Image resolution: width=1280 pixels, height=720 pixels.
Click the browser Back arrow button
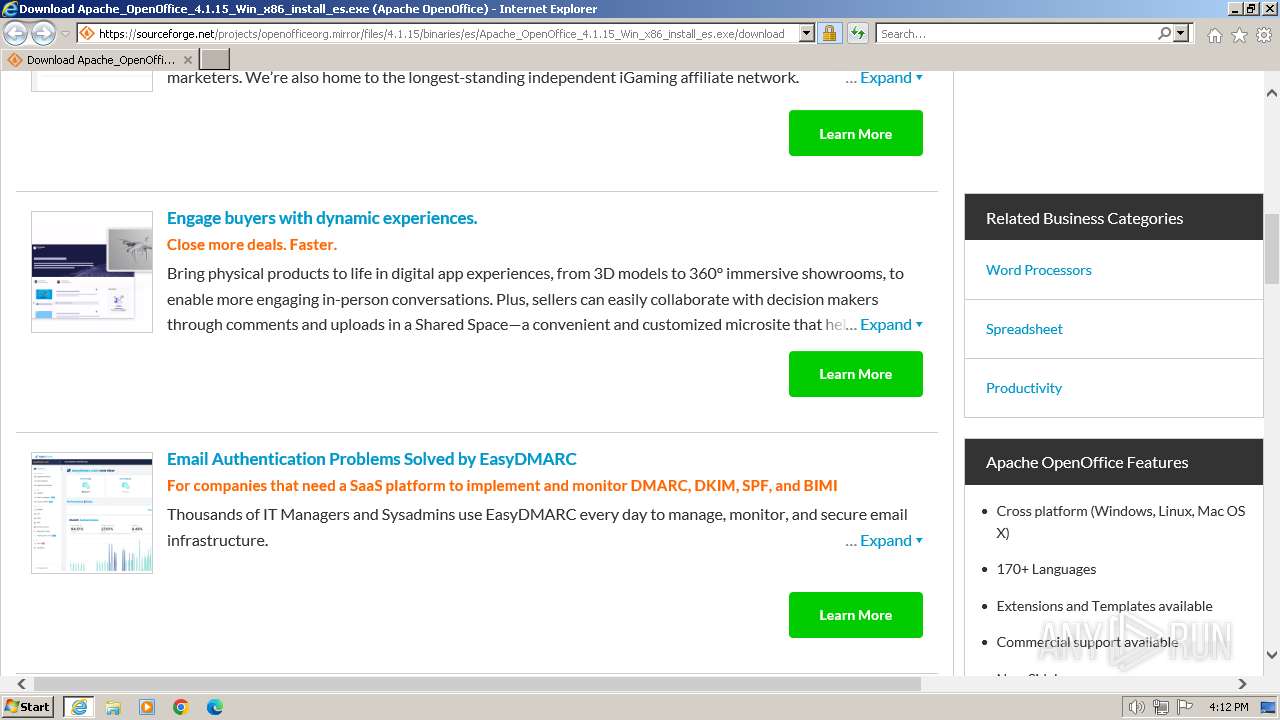point(16,34)
